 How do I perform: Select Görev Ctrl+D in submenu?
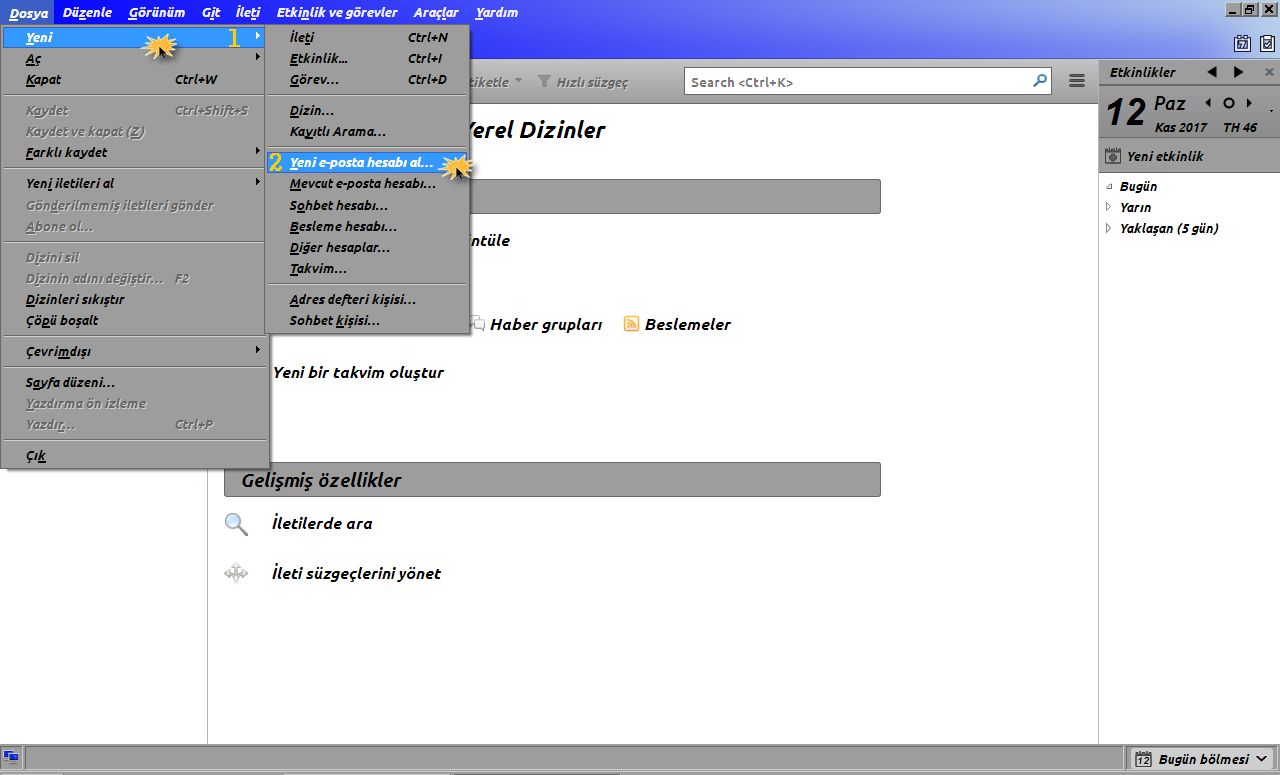coord(367,79)
